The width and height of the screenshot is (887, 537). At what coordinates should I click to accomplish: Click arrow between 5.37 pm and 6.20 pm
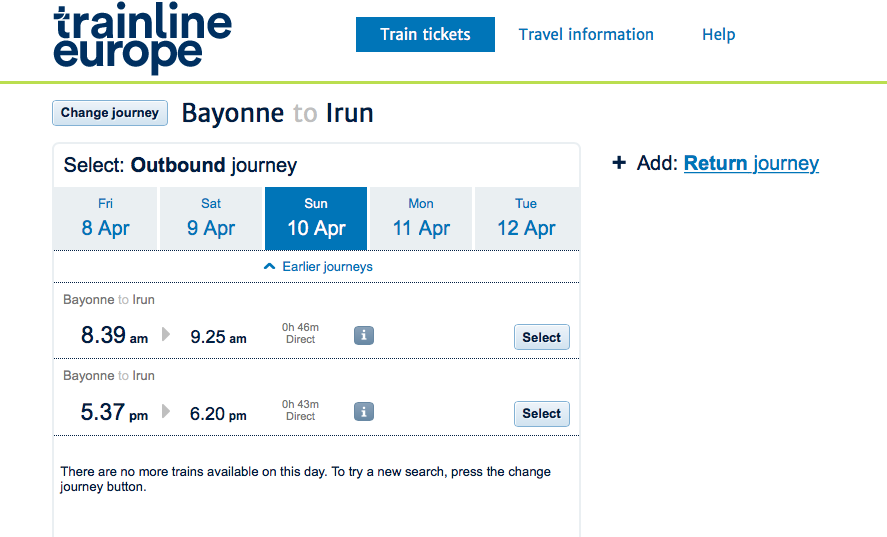(166, 411)
